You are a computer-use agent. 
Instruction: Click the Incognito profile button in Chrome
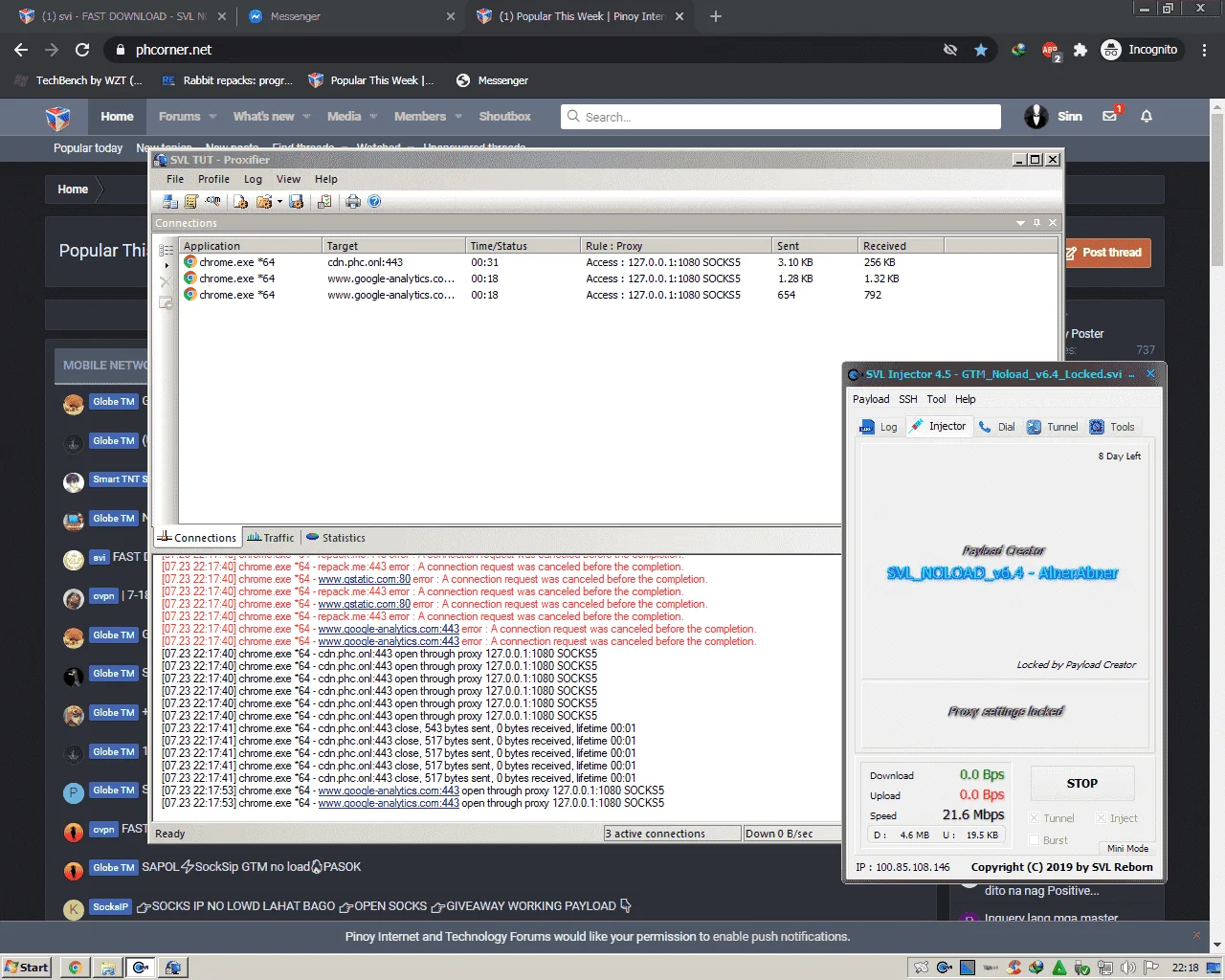point(1141,50)
